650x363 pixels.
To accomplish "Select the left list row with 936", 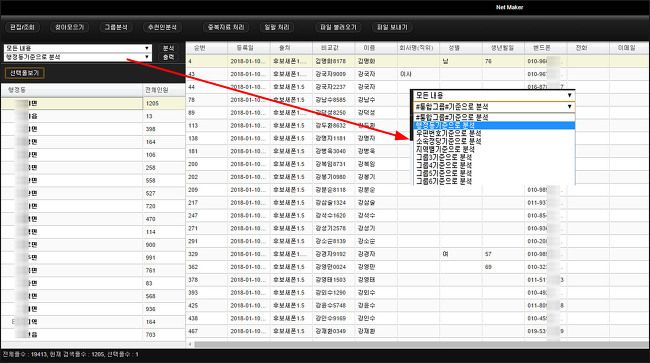I will [x=93, y=309].
